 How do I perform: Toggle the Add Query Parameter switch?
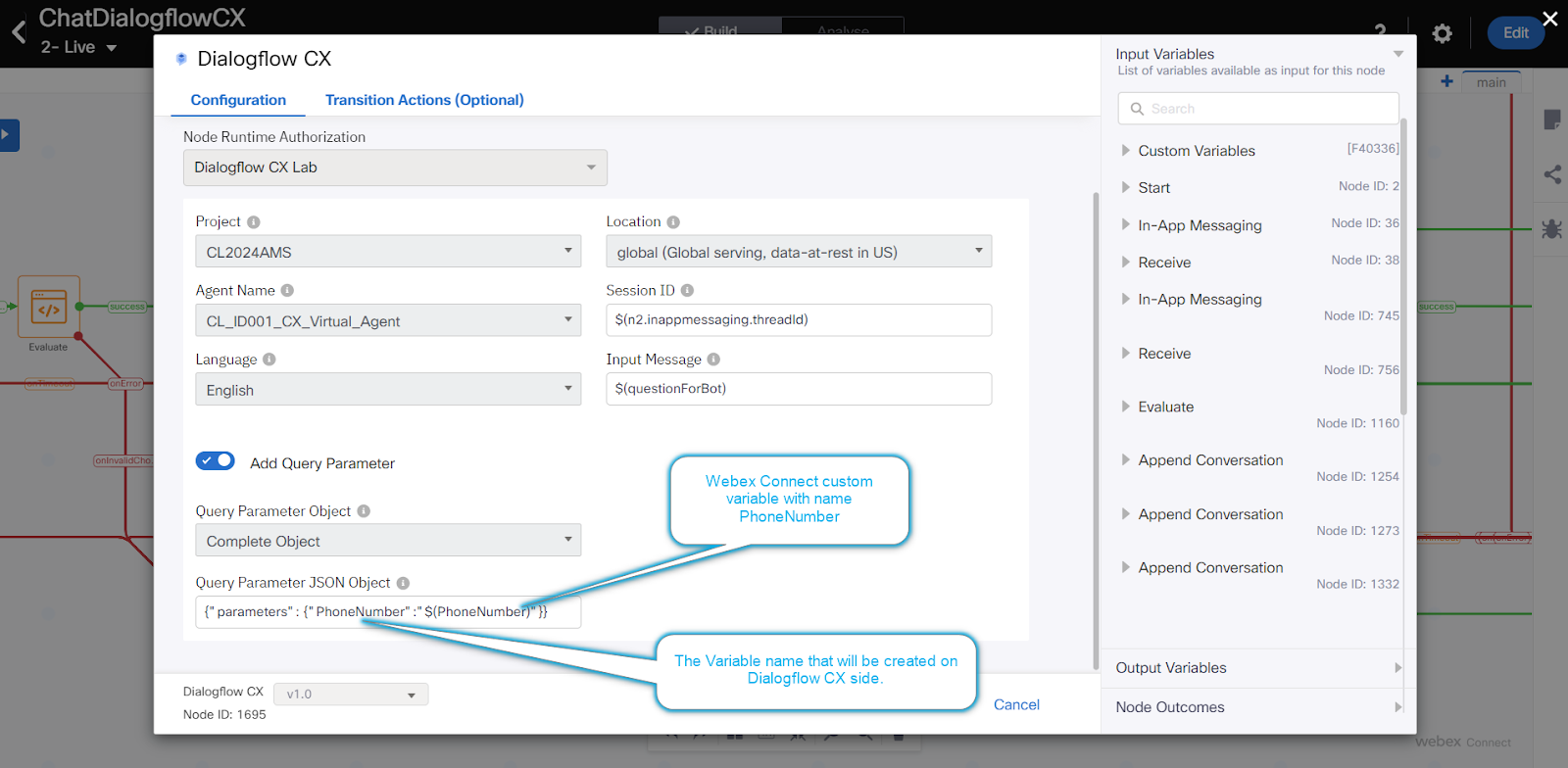[215, 460]
